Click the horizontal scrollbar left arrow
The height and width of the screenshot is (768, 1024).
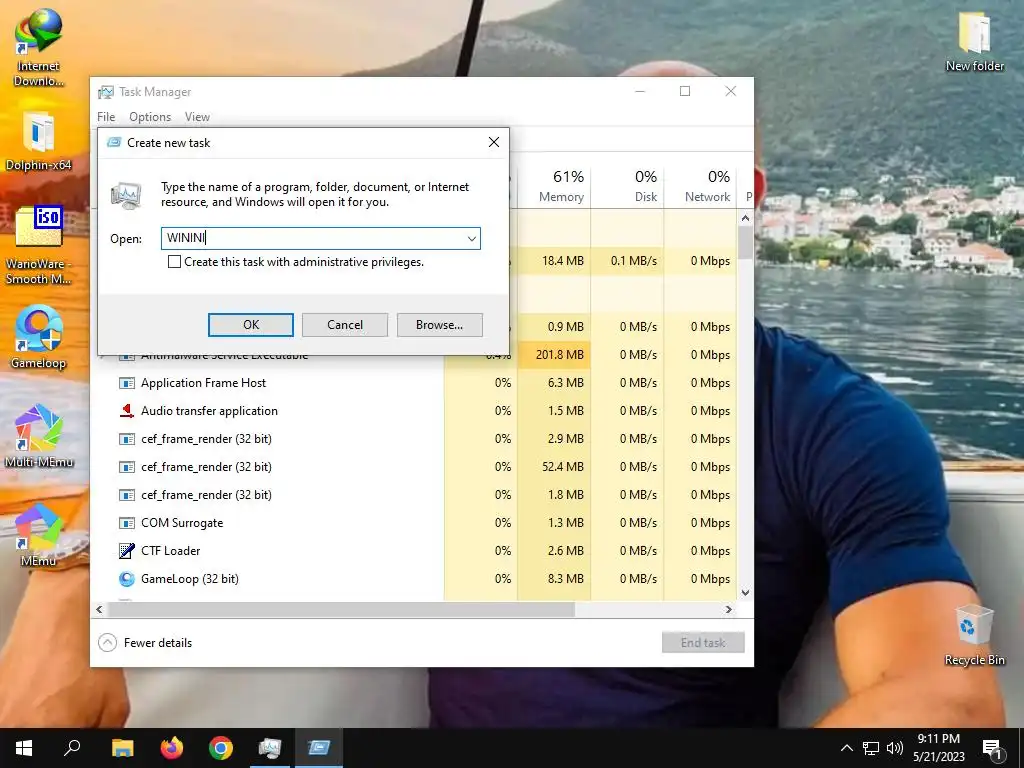pyautogui.click(x=99, y=609)
